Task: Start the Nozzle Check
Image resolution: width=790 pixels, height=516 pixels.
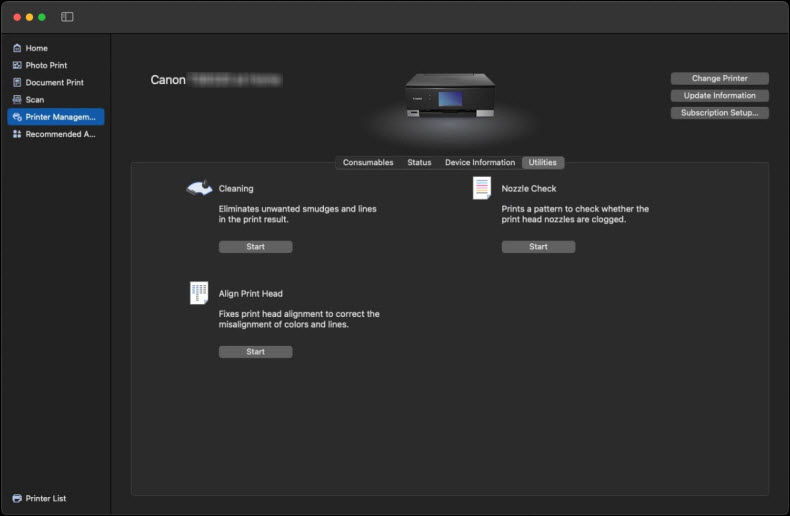Action: (x=538, y=246)
